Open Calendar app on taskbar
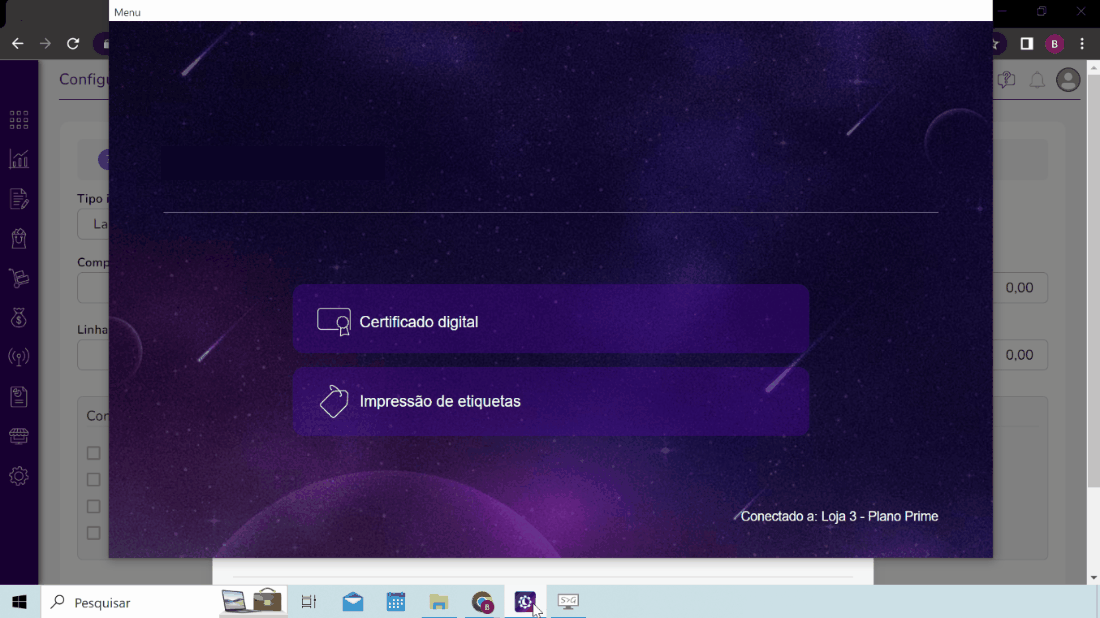The width and height of the screenshot is (1100, 618). pos(396,602)
